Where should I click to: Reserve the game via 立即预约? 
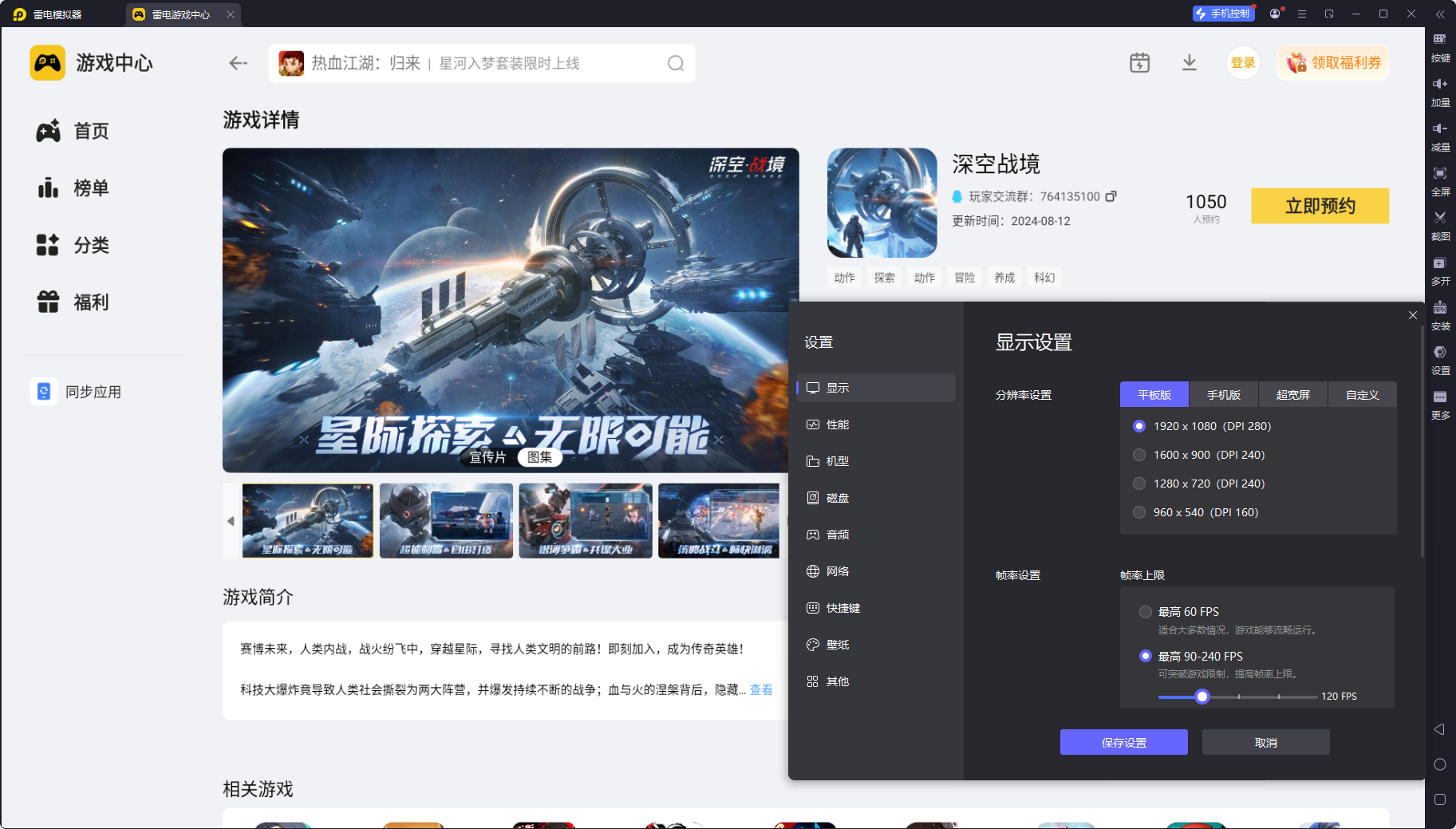[x=1320, y=206]
